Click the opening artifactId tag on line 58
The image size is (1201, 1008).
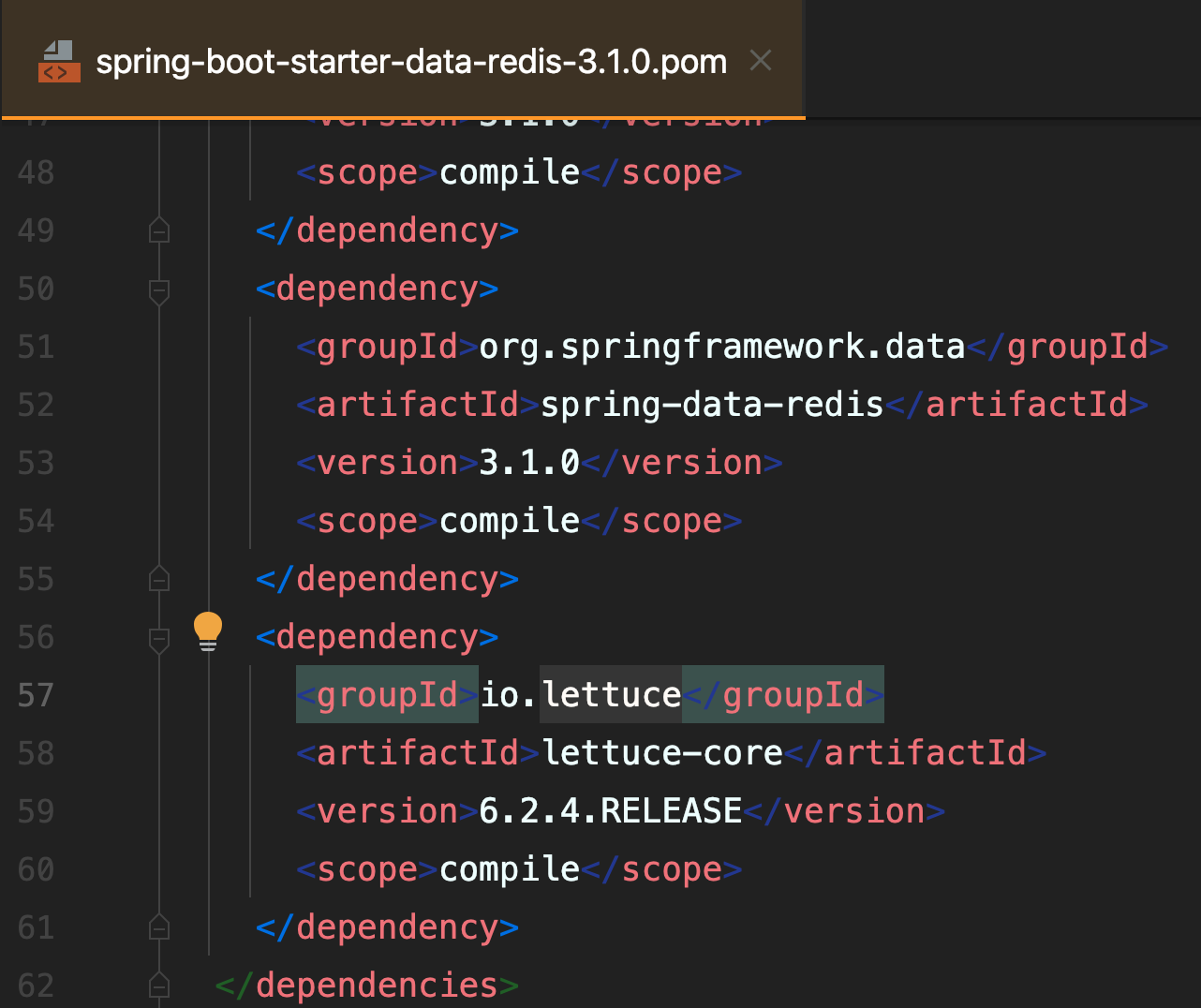[419, 753]
